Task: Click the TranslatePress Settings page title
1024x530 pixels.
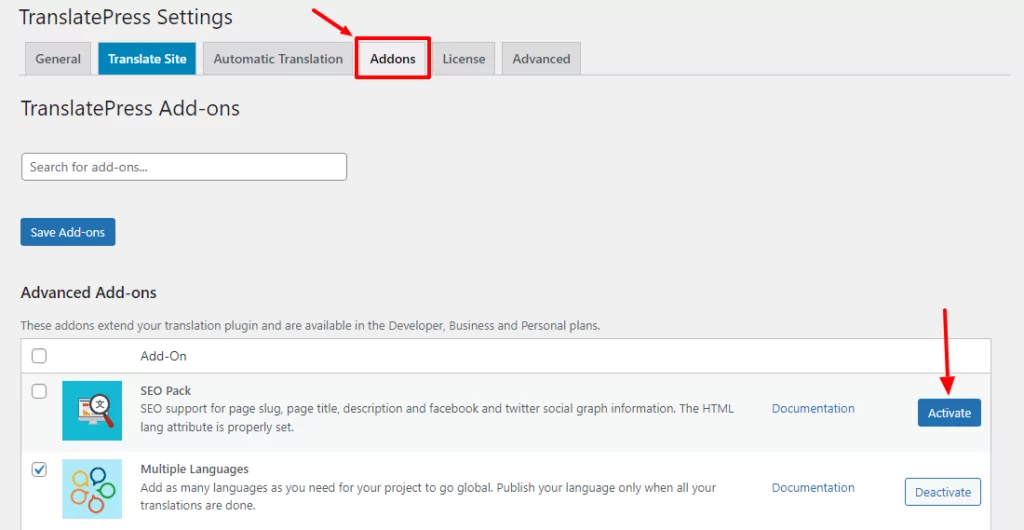Action: click(x=126, y=17)
